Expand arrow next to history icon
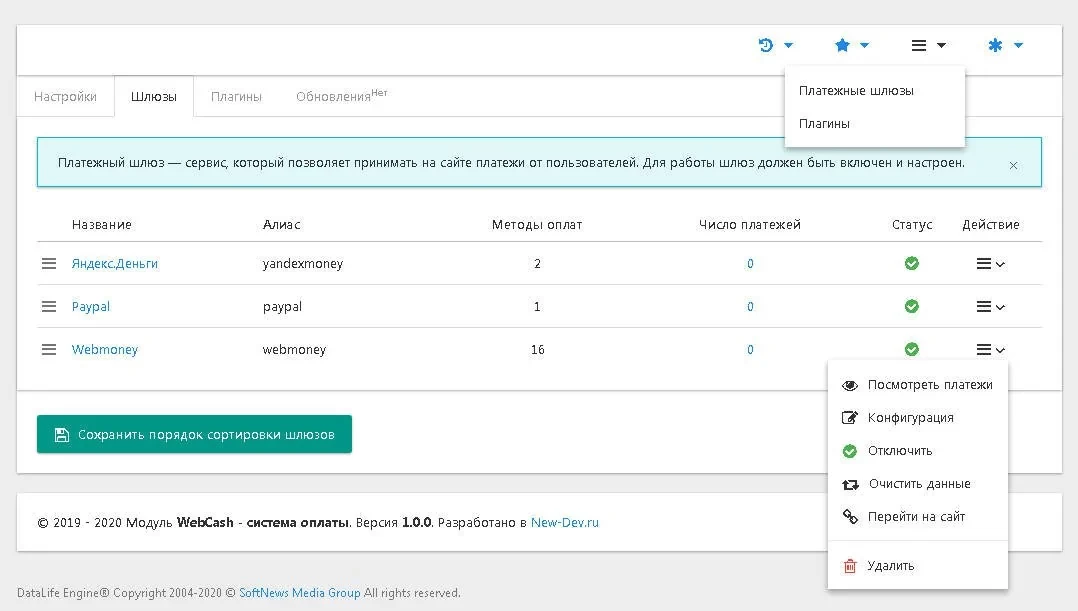The height and width of the screenshot is (611, 1078). point(789,45)
